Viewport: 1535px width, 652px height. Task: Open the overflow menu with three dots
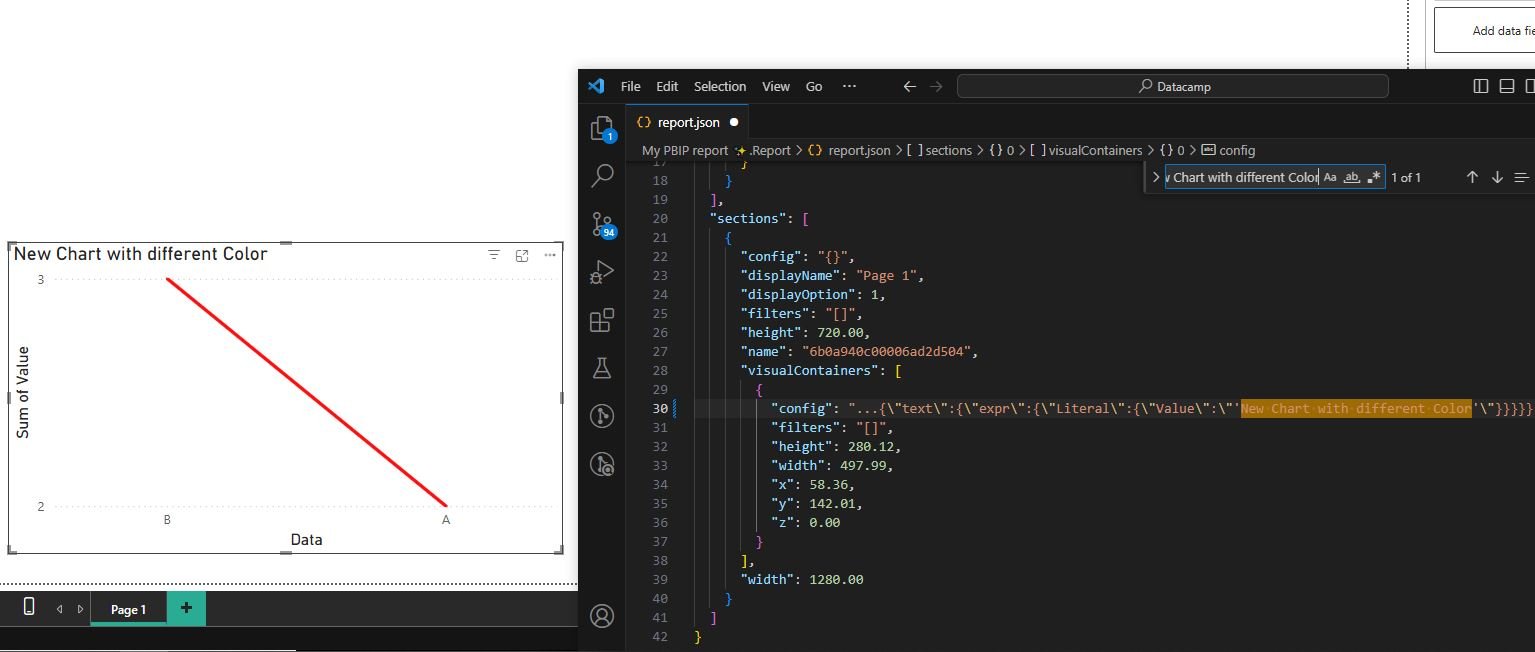click(849, 86)
